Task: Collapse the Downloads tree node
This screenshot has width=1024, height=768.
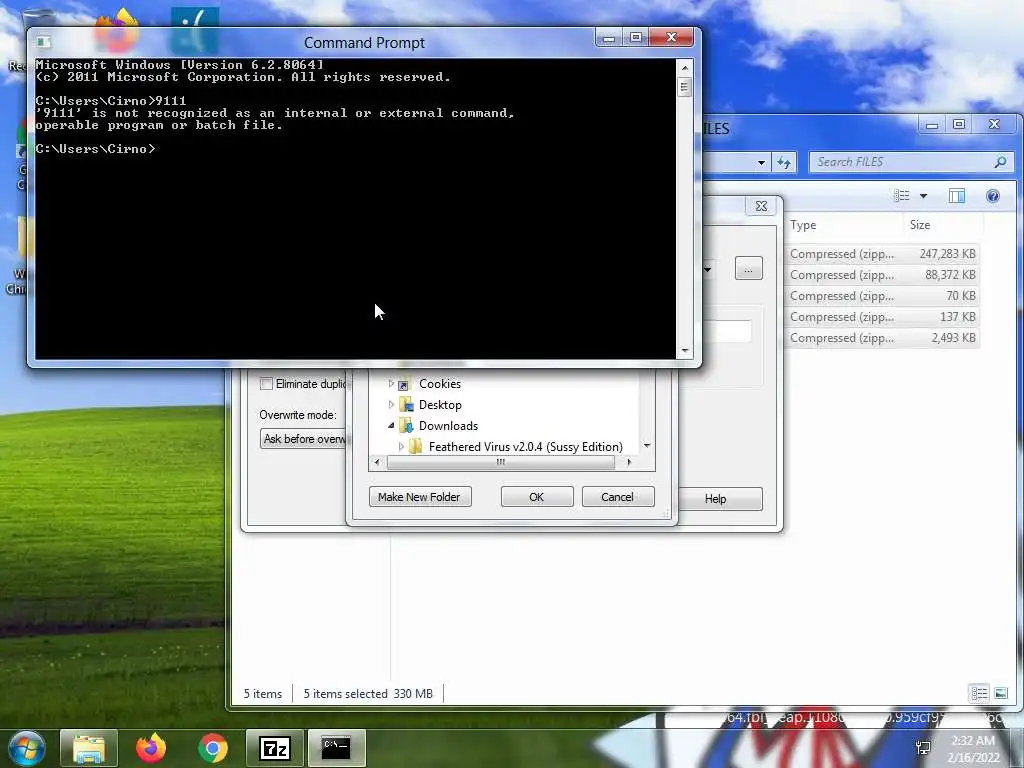Action: [391, 426]
